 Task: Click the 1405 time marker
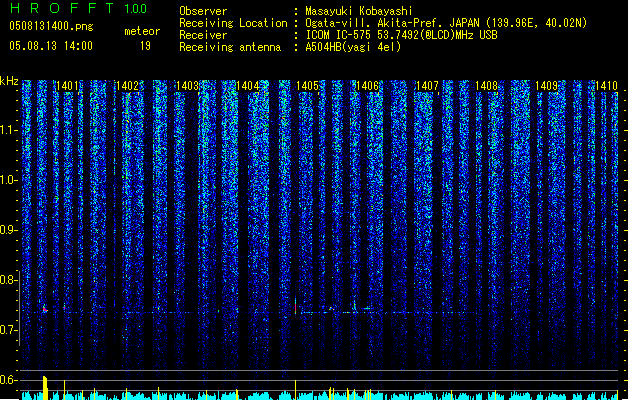[307, 86]
